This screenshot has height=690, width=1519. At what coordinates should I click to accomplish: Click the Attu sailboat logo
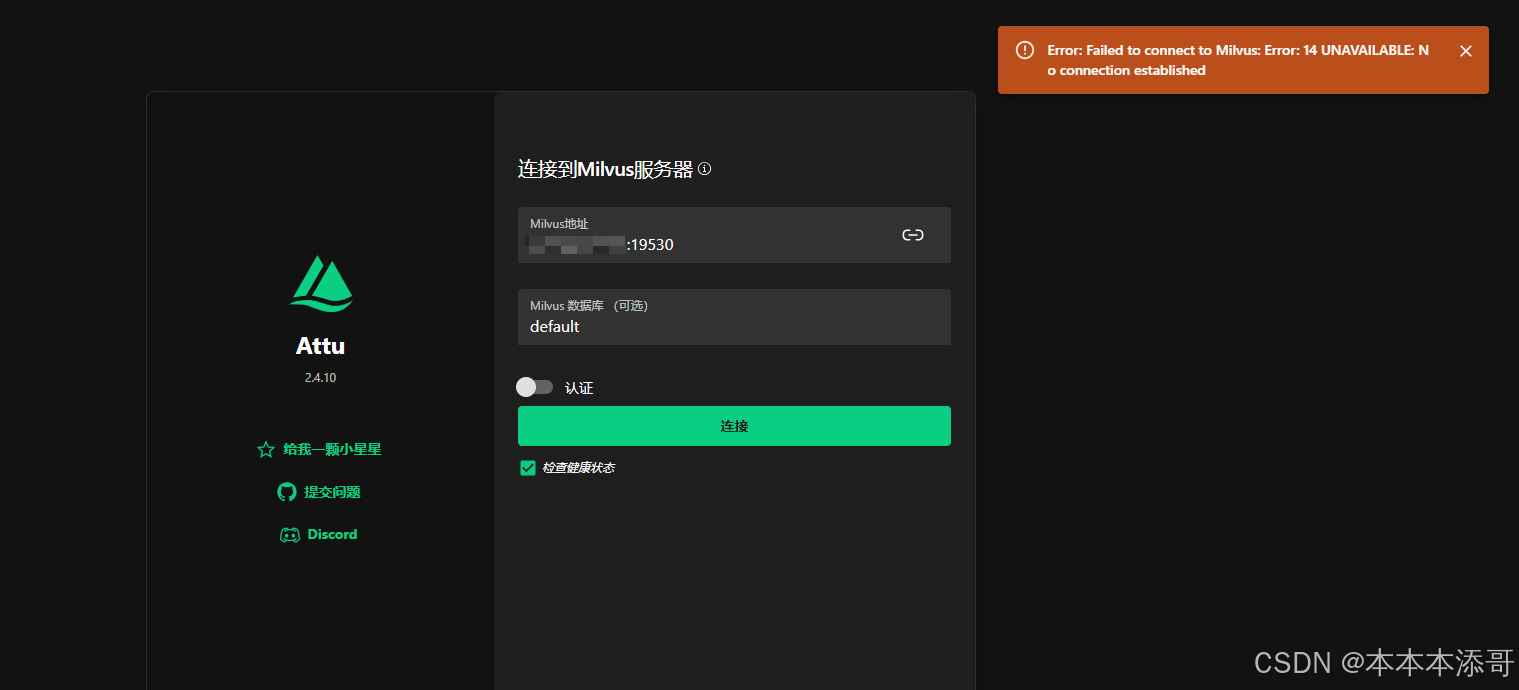click(x=321, y=284)
